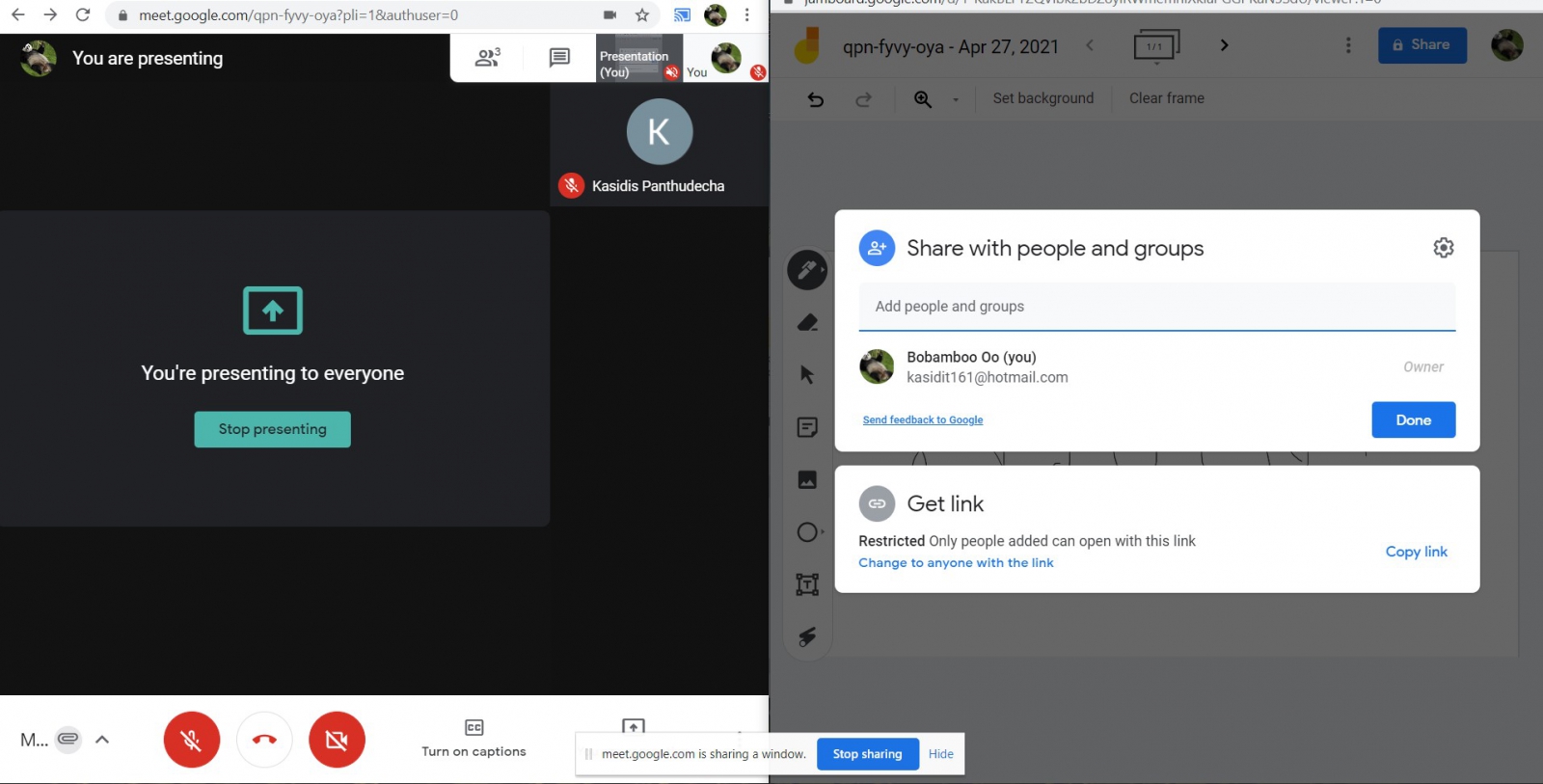Screen dimensions: 1543x784
Task: Select the Eraser tool in Jamboard
Action: 807,322
